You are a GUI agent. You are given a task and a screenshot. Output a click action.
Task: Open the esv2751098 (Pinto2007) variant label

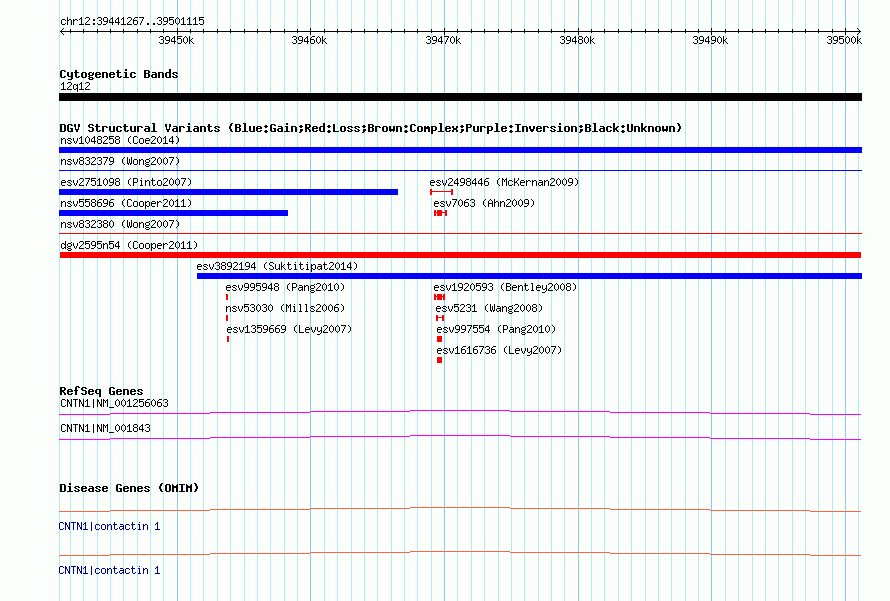tap(126, 182)
